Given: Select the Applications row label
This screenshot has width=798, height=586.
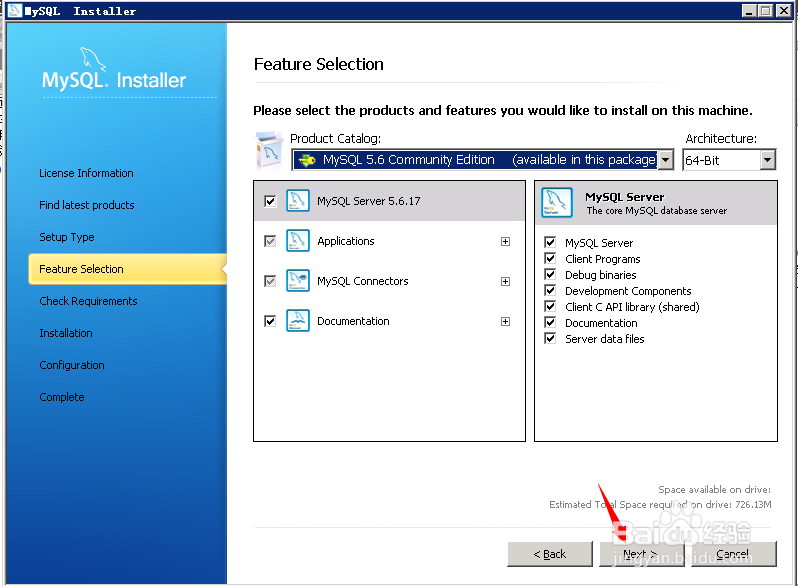Looking at the screenshot, I should tap(346, 241).
